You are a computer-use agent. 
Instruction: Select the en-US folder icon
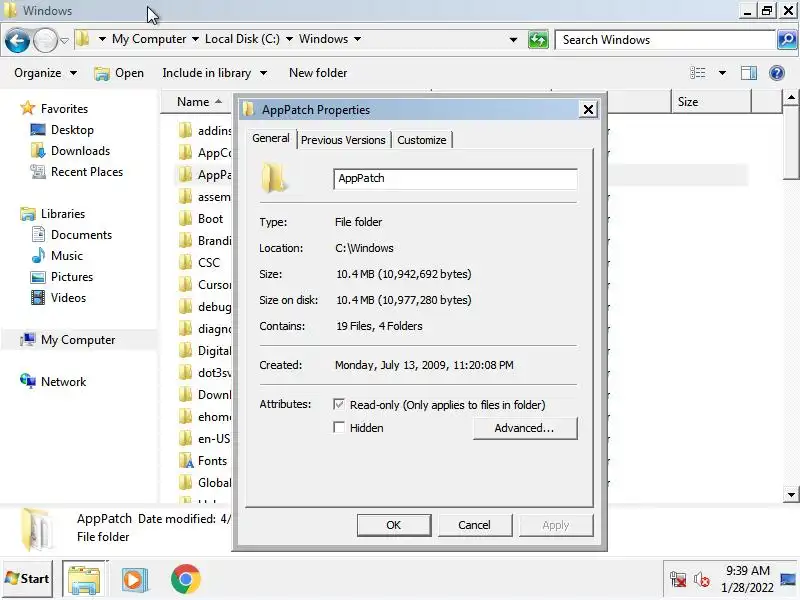pos(186,438)
